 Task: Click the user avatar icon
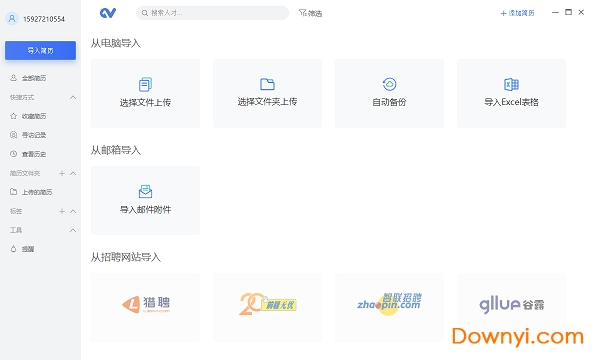(x=12, y=18)
